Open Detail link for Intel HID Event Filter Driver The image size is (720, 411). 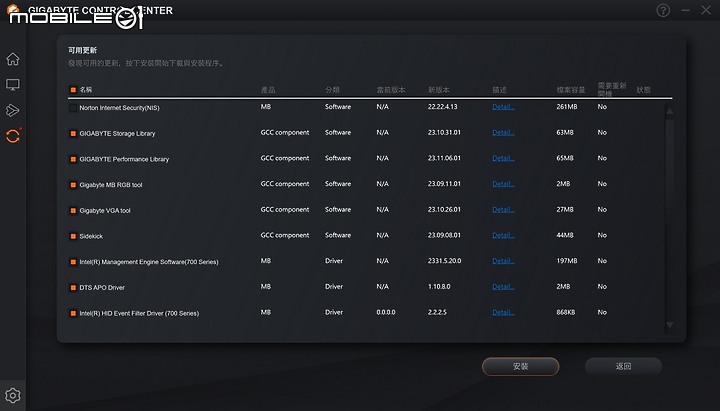coord(503,313)
